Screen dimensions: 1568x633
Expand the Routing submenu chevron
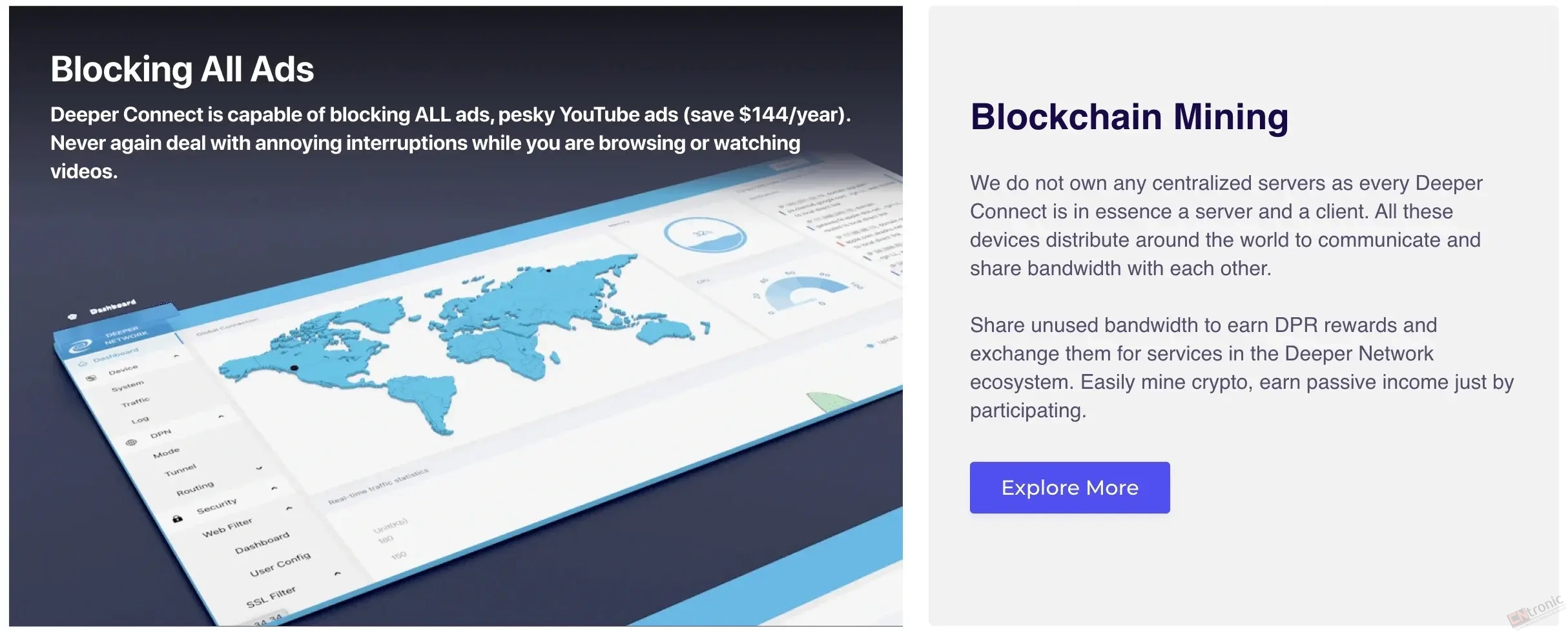tap(259, 468)
